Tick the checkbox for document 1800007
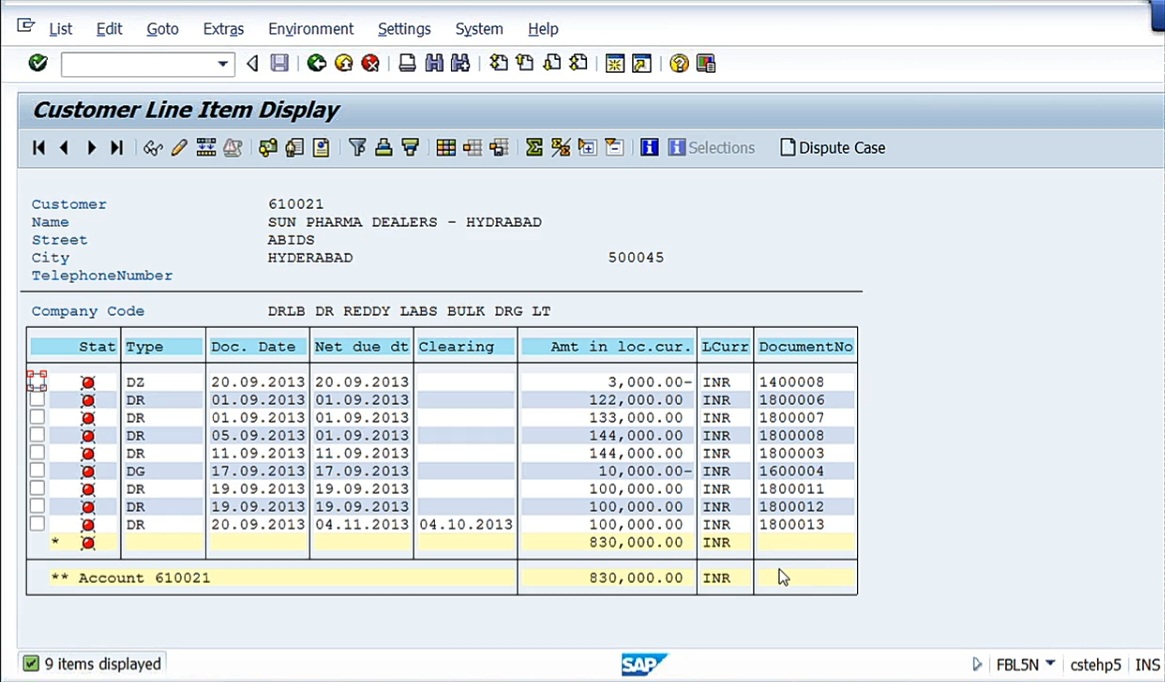 point(37,418)
